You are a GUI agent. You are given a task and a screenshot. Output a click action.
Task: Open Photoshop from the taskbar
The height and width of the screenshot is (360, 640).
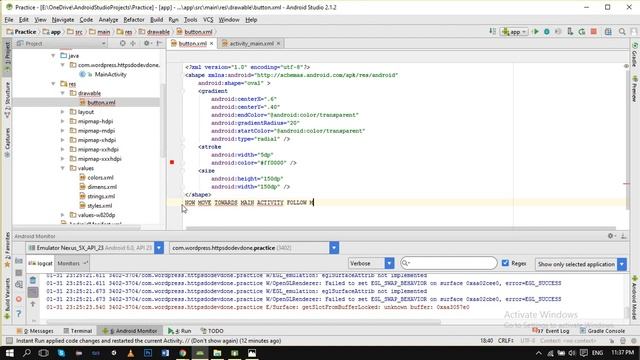point(148,353)
